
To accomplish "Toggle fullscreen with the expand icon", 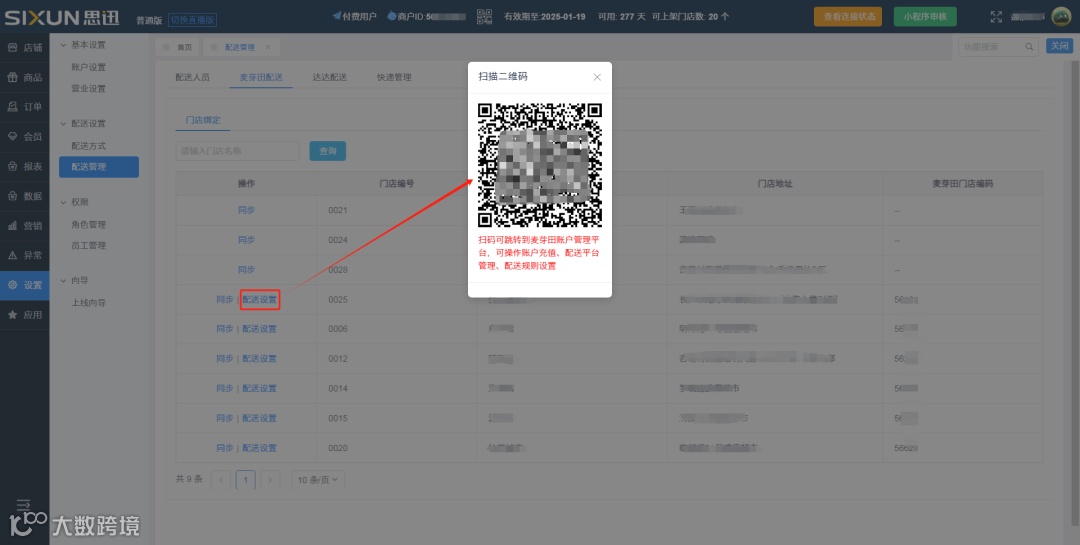I will click(996, 17).
